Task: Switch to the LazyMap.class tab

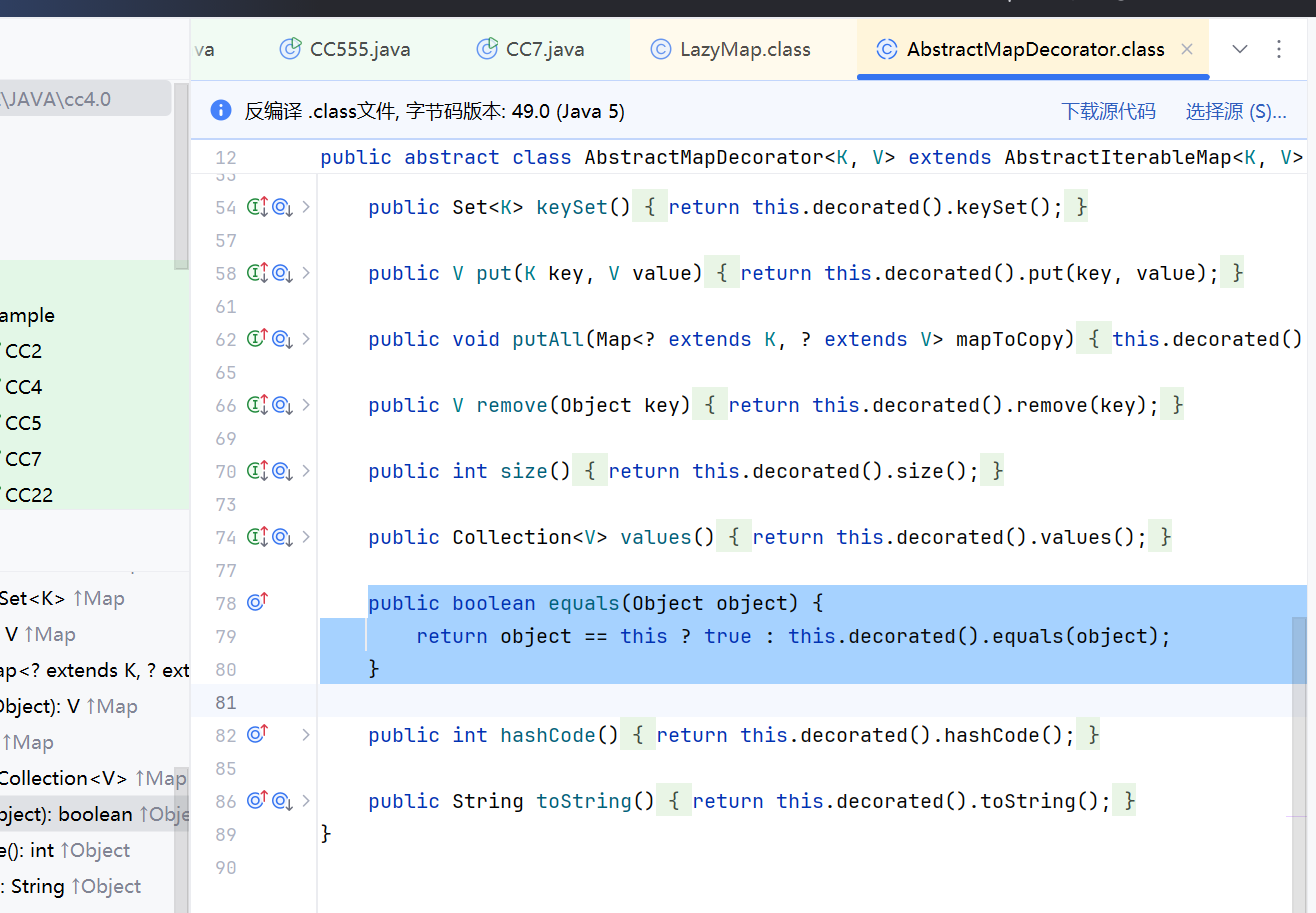Action: point(743,49)
